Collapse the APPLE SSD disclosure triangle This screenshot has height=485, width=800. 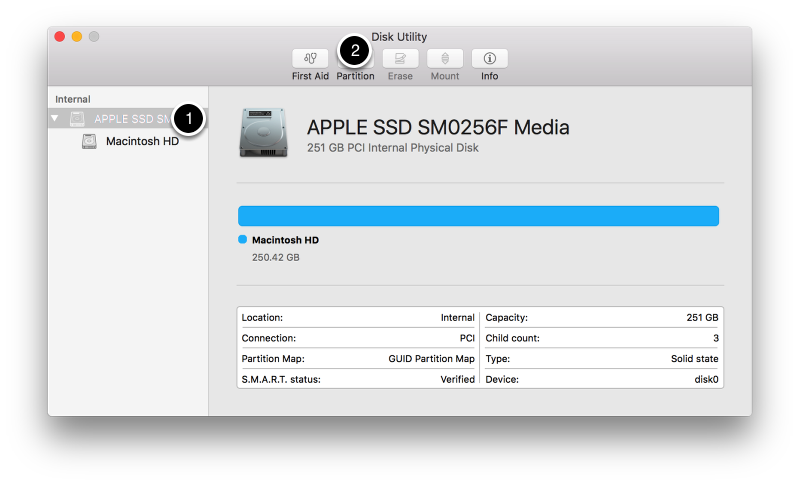[56, 119]
